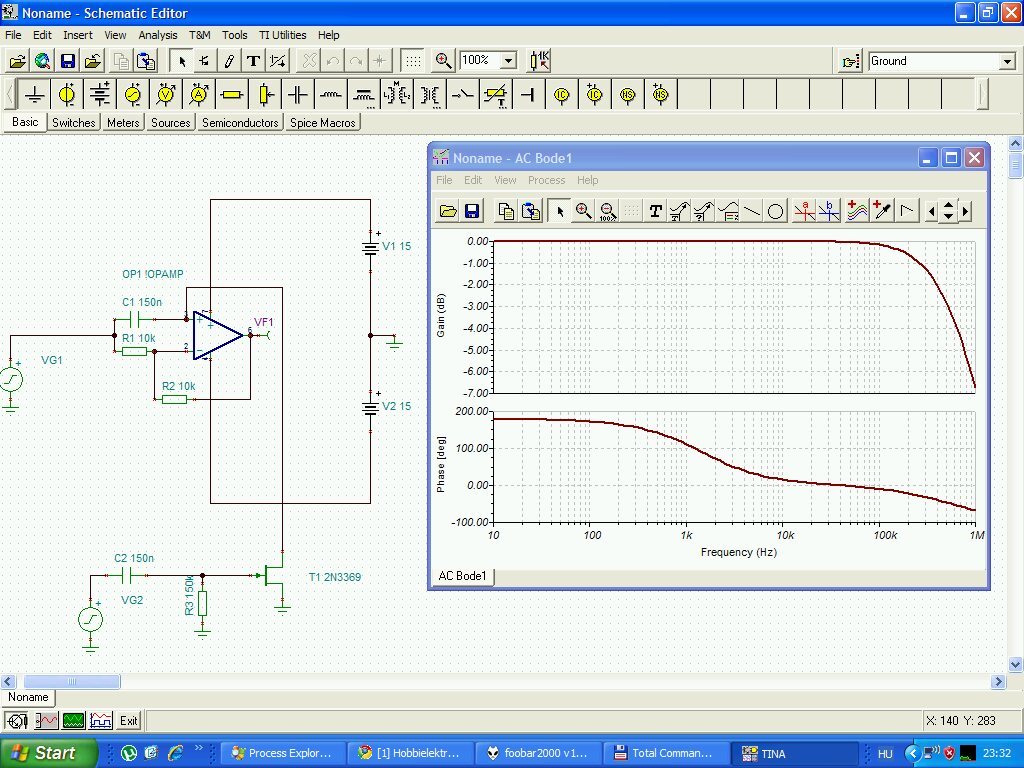Select the switch component icon

coord(462,95)
